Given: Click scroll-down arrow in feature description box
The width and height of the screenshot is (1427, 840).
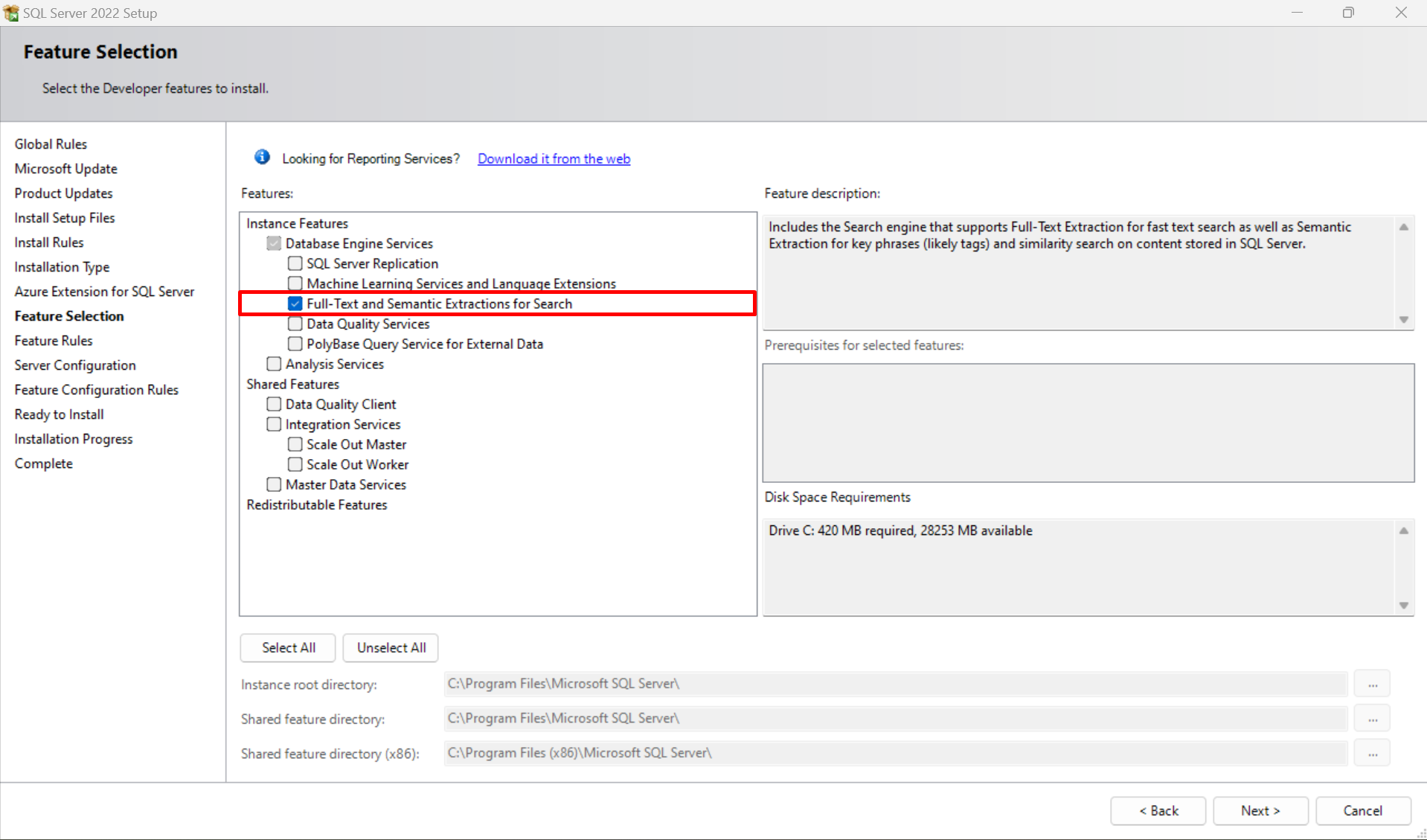Looking at the screenshot, I should coord(1404,318).
